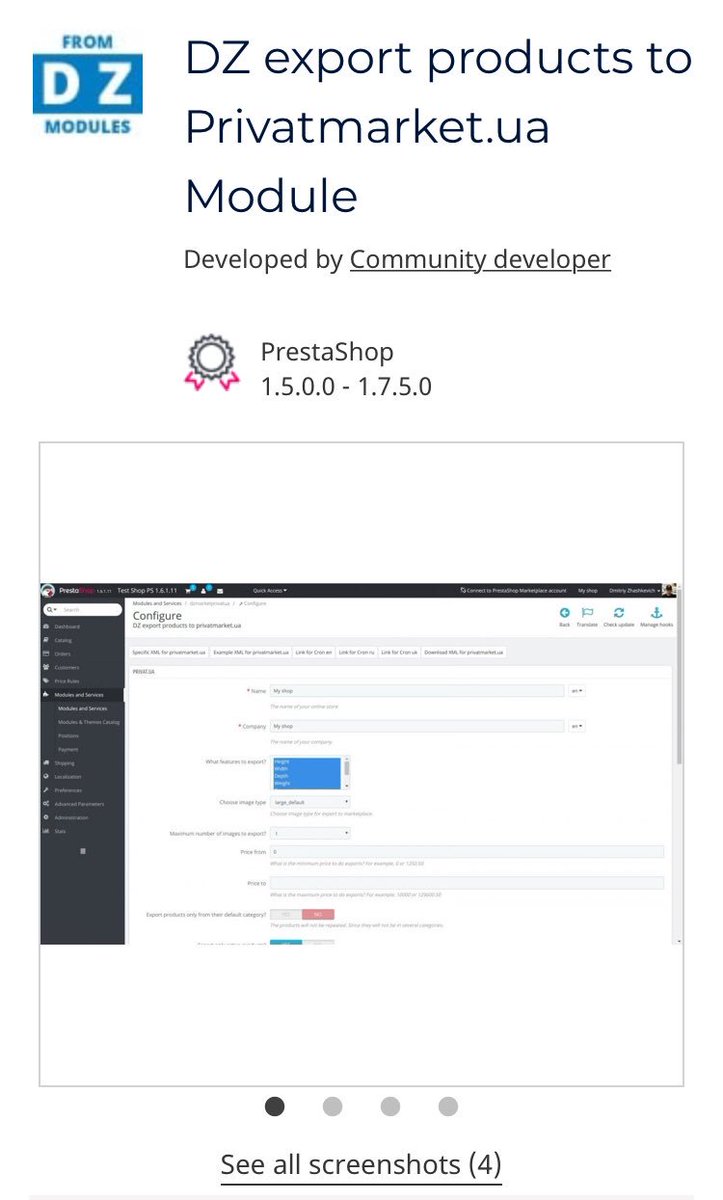Select the first carousel dot

click(275, 1106)
